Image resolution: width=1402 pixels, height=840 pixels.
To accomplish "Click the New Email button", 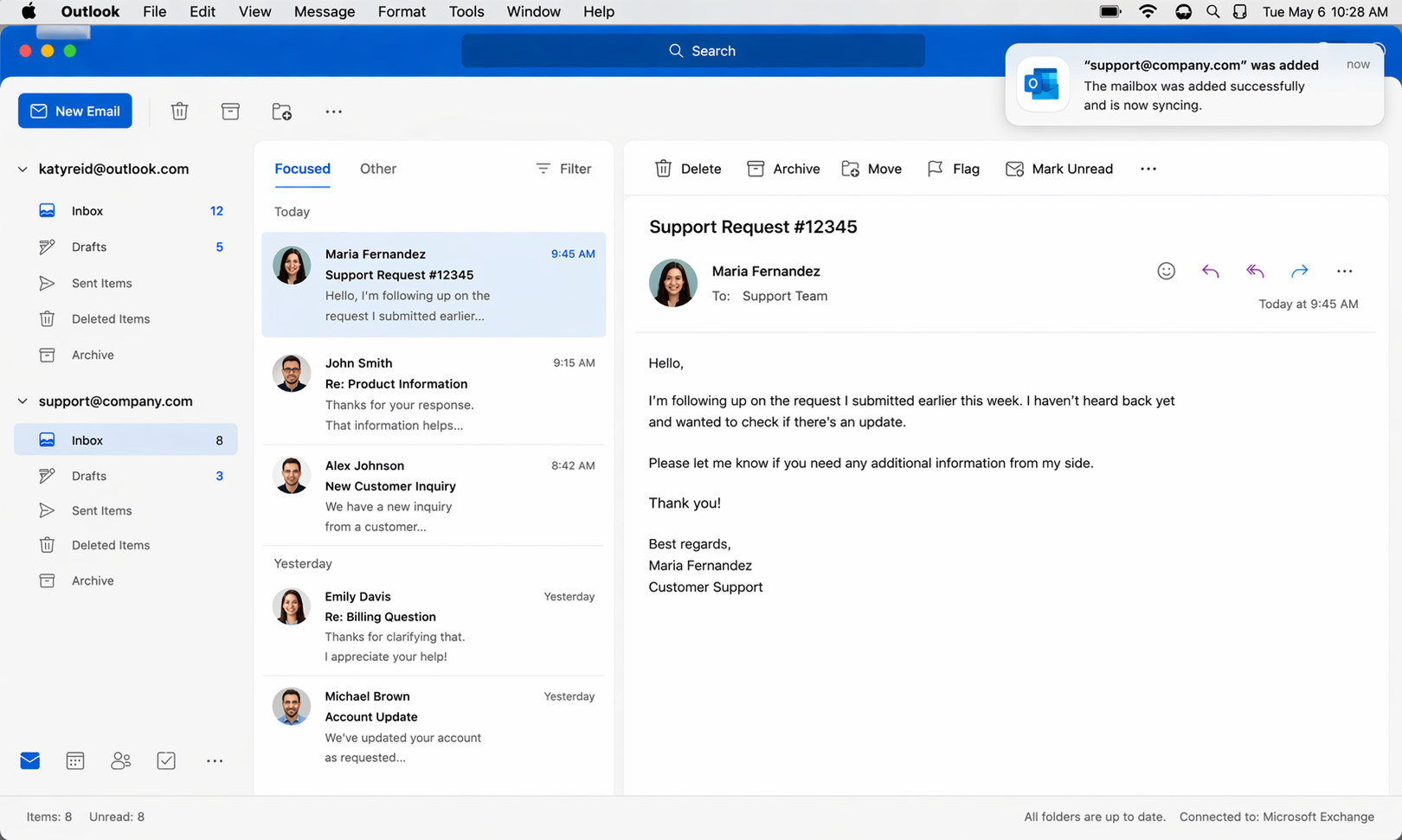I will (x=75, y=112).
